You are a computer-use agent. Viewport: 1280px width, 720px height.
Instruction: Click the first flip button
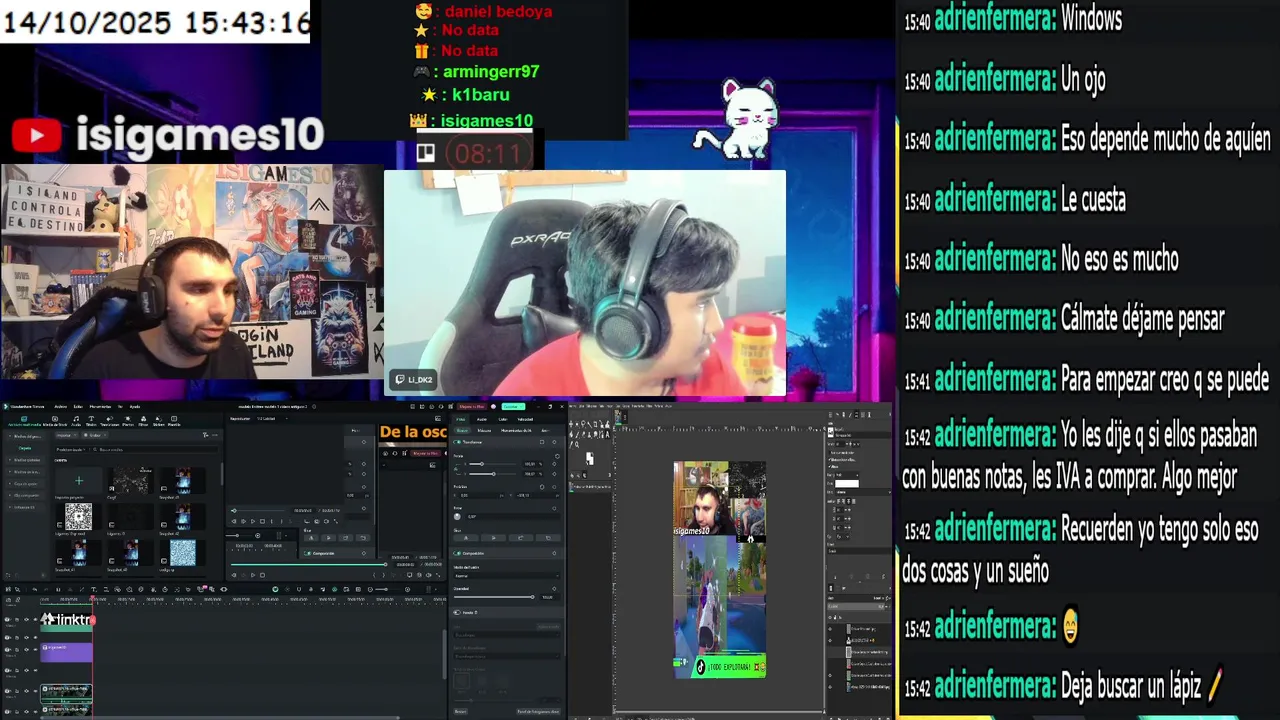pos(466,538)
